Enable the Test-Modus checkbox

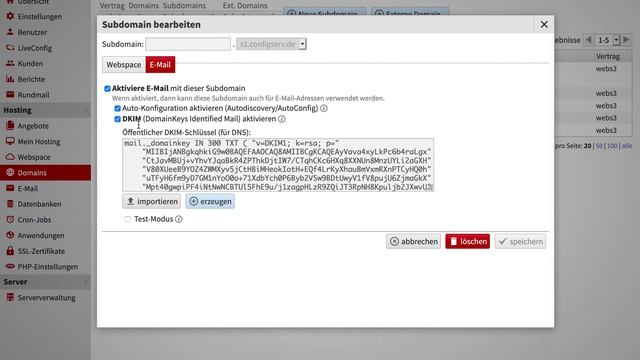tap(128, 219)
